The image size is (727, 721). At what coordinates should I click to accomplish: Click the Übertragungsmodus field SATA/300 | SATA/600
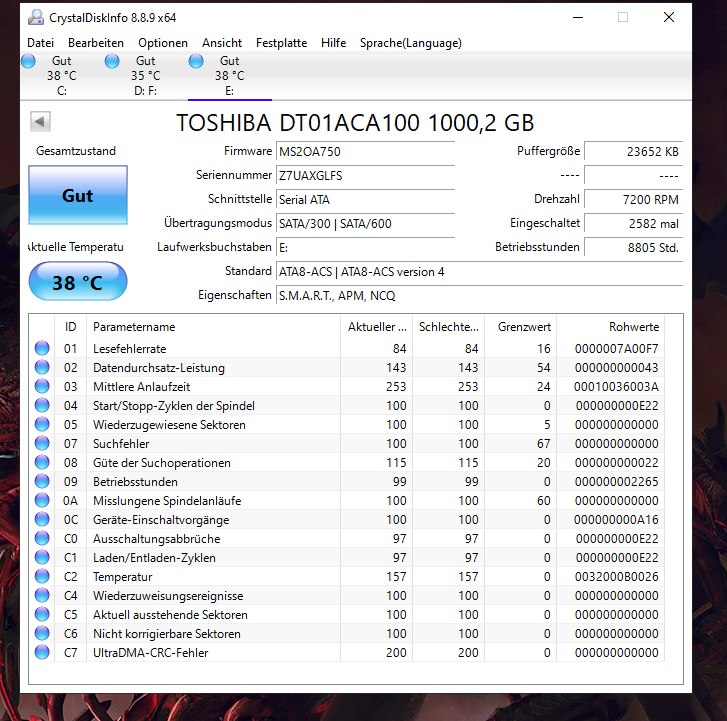tap(365, 224)
